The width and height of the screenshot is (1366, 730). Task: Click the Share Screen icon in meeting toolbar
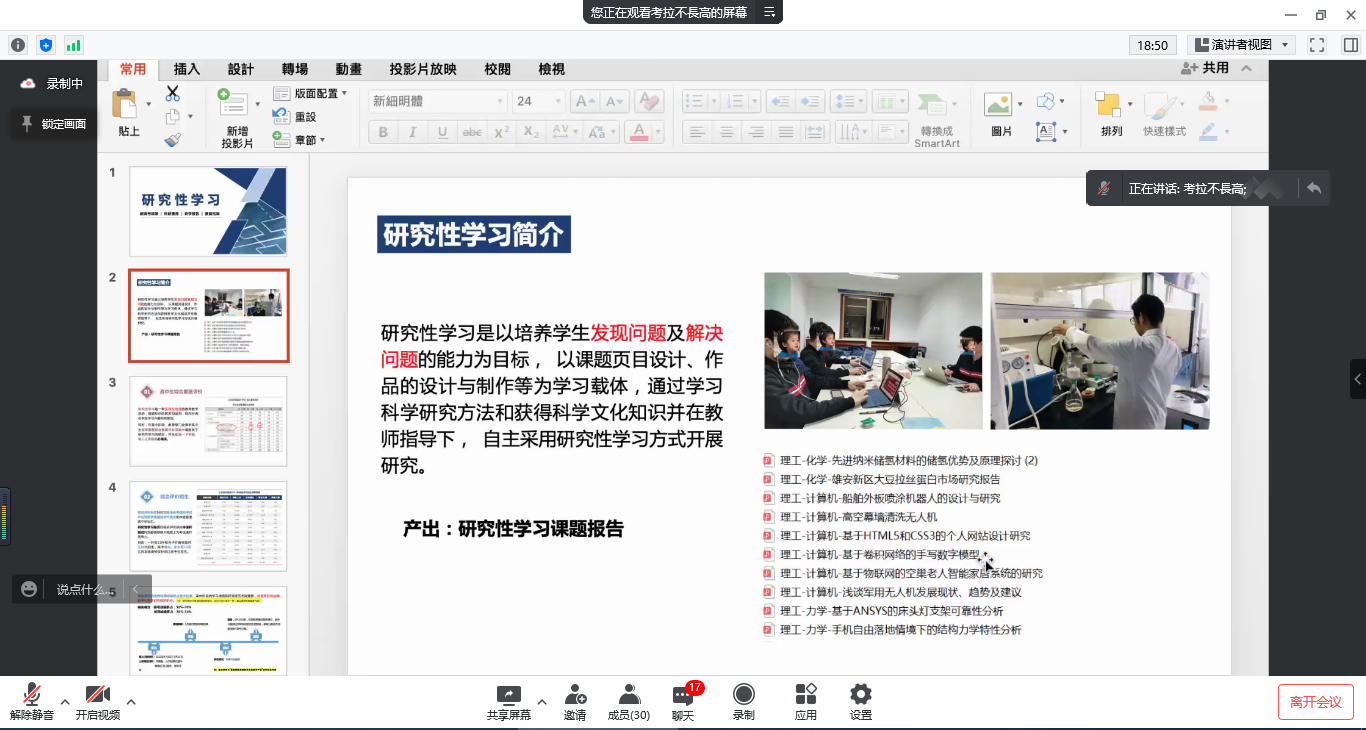coord(509,695)
